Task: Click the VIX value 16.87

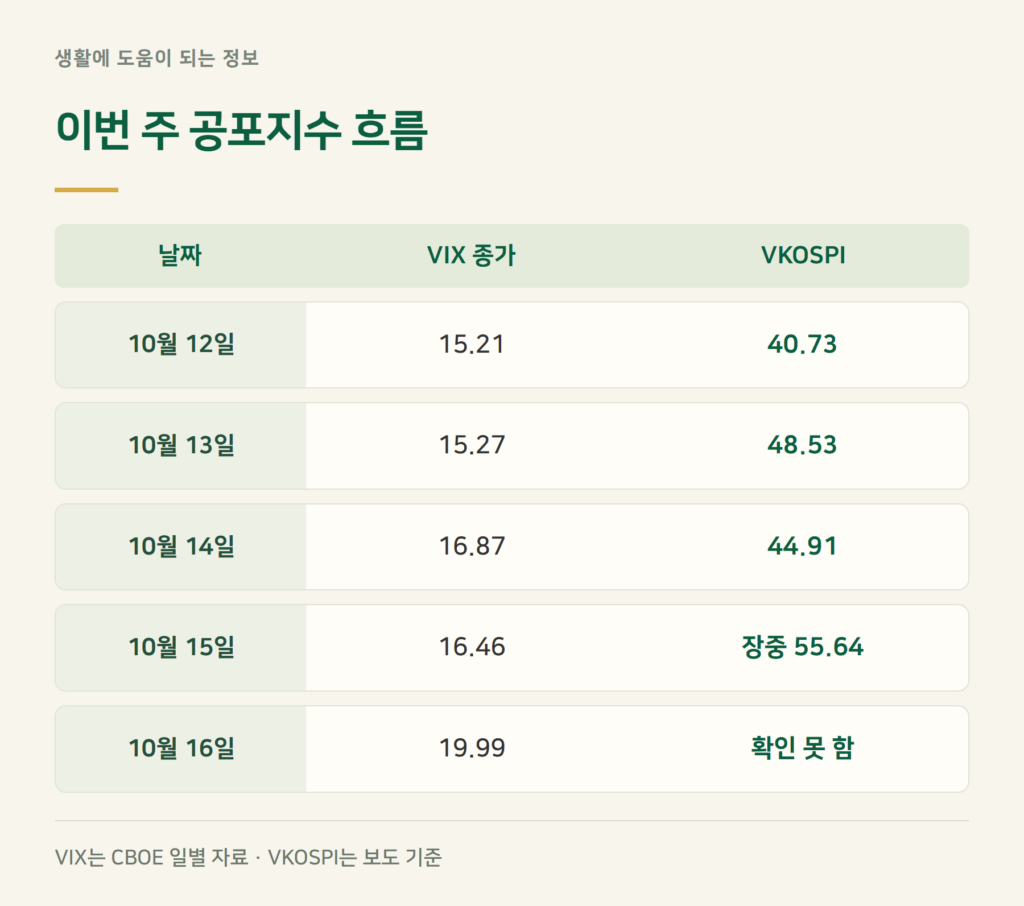Action: tap(472, 547)
